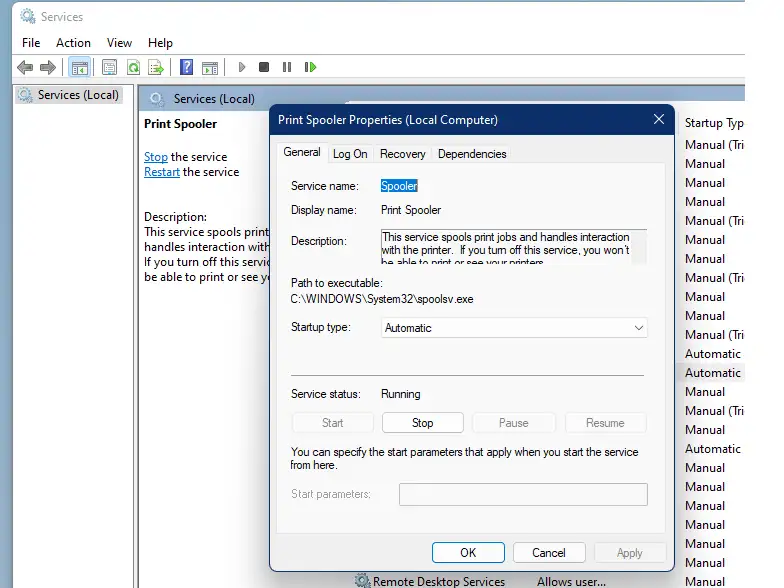Click the description box scrollbar
784x588 pixels.
coord(639,246)
